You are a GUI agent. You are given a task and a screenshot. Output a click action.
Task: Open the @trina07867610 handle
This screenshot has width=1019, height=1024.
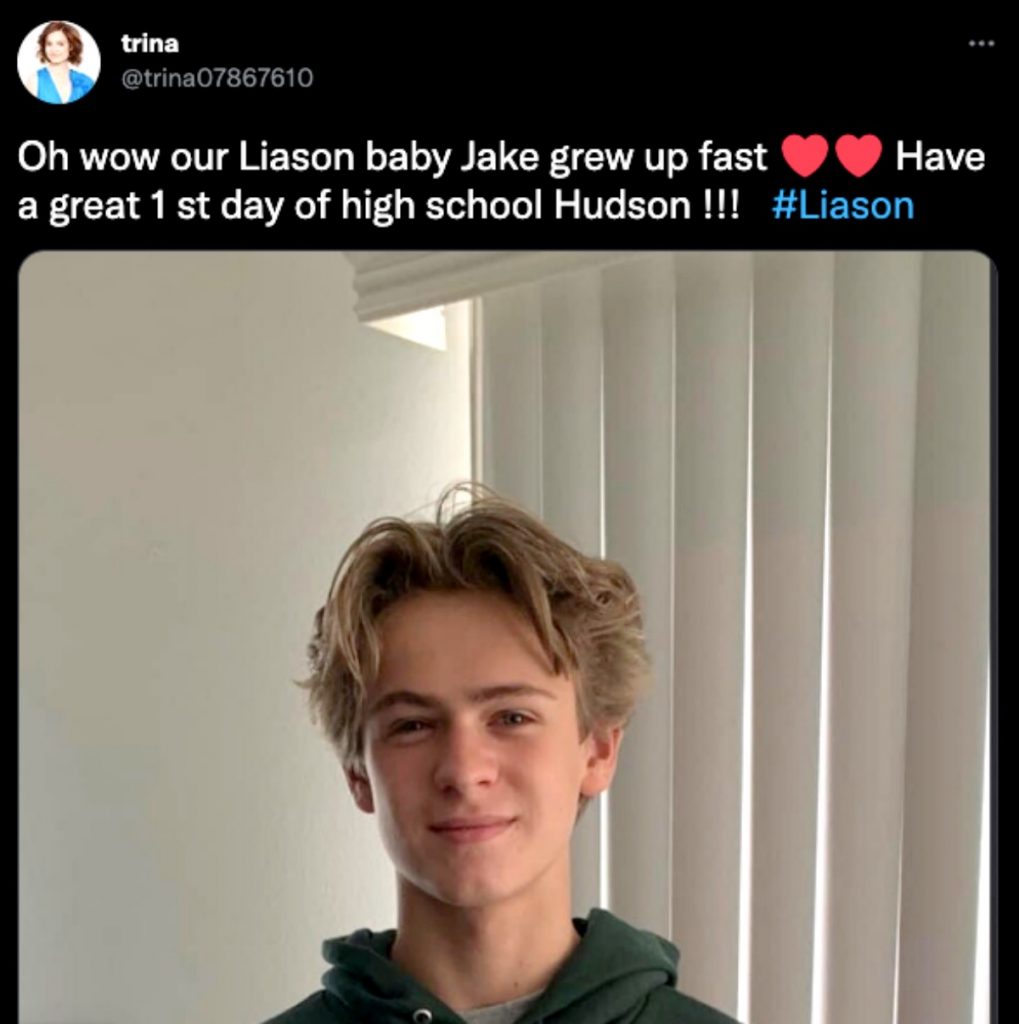click(216, 77)
